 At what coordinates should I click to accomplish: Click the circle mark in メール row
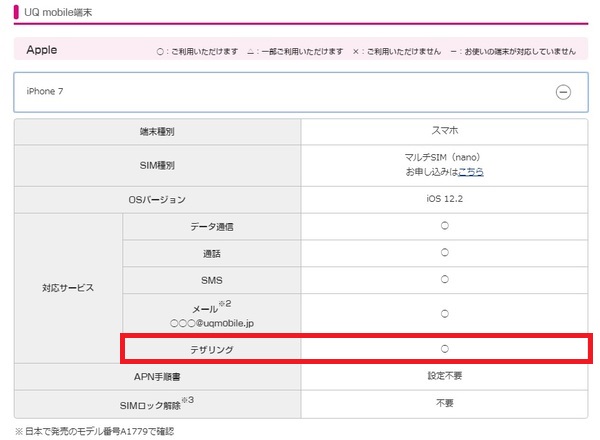click(x=445, y=314)
